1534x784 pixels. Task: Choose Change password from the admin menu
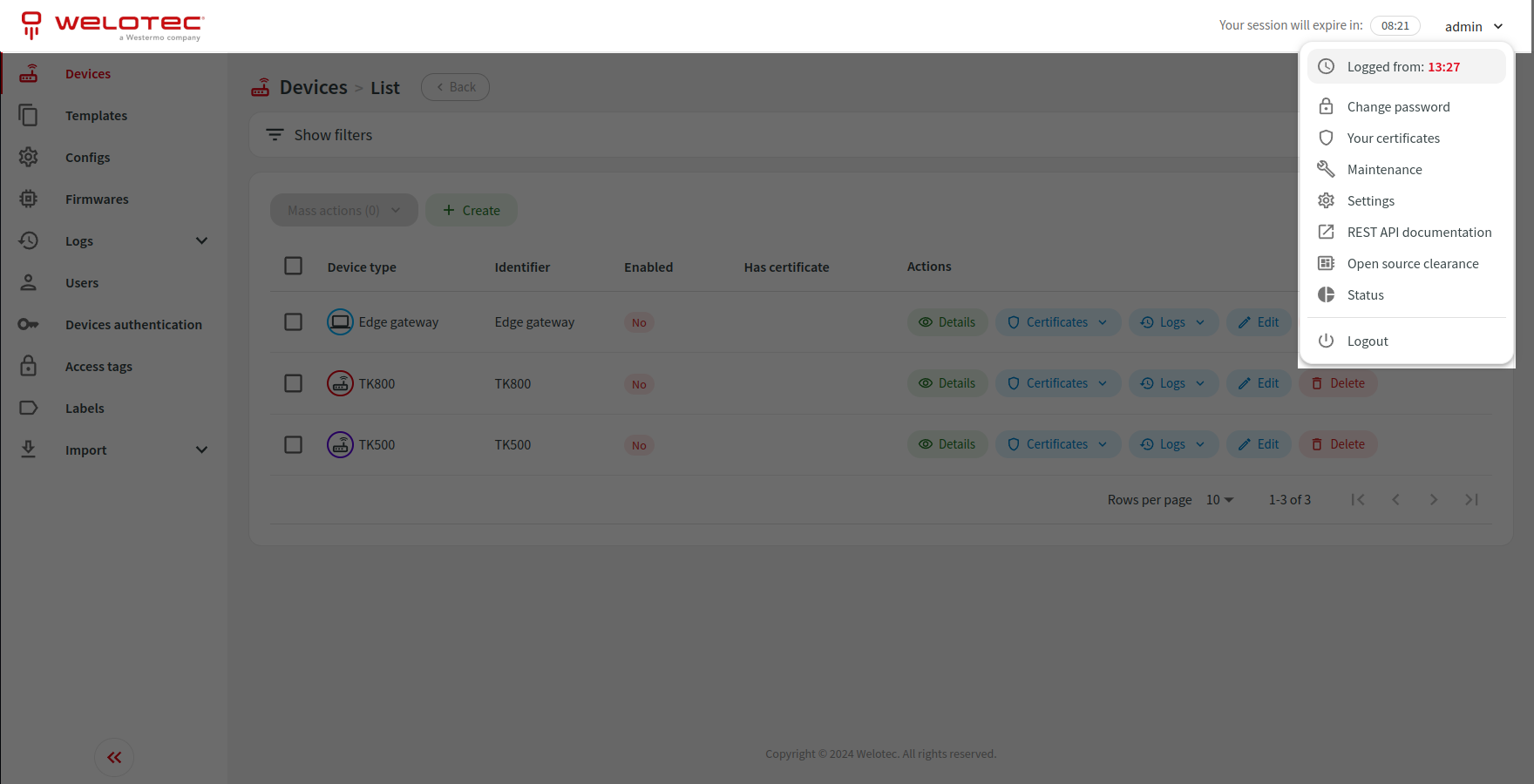(x=1397, y=106)
